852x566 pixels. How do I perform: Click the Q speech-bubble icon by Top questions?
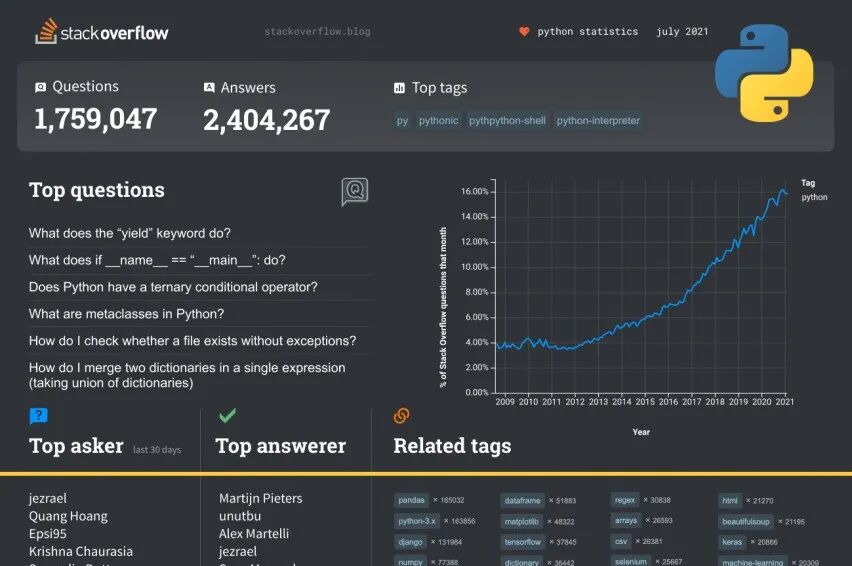355,192
